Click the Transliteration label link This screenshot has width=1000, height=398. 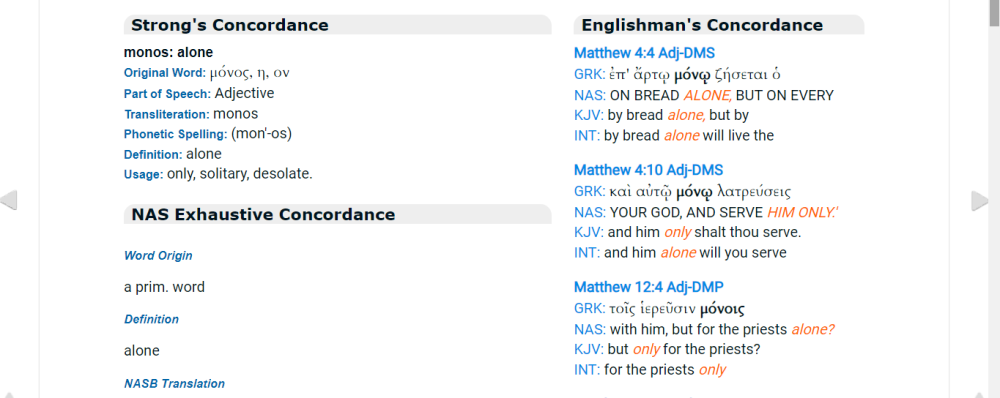click(166, 115)
